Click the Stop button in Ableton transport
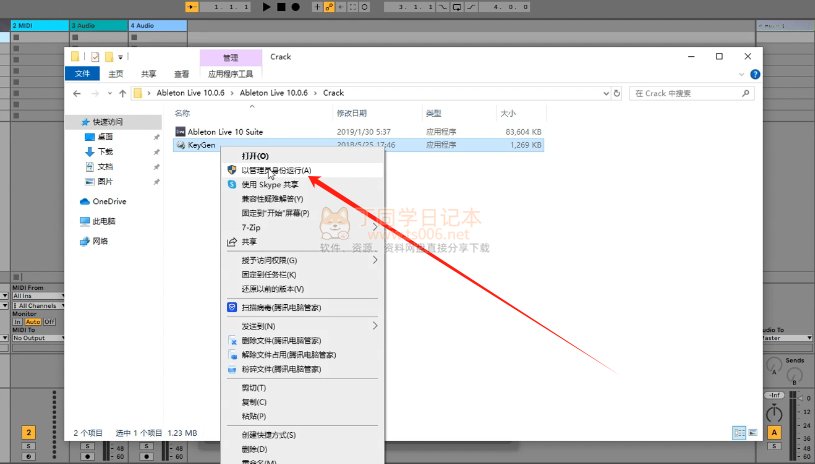 point(280,7)
